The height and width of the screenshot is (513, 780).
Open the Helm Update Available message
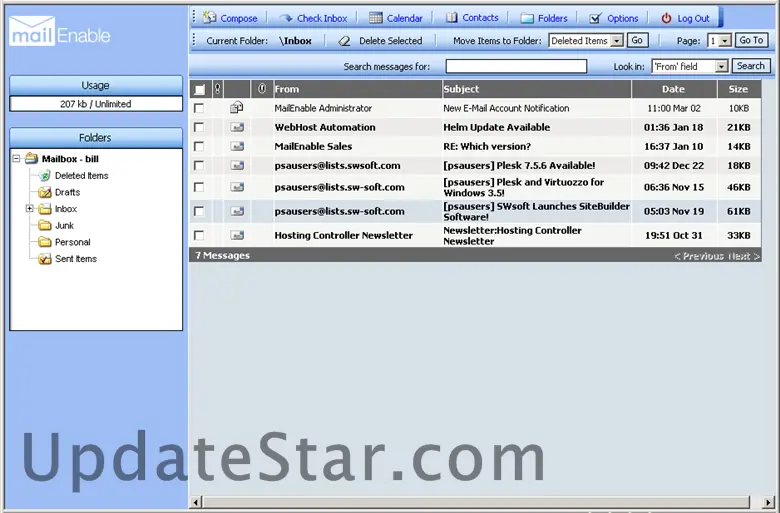[x=496, y=127]
